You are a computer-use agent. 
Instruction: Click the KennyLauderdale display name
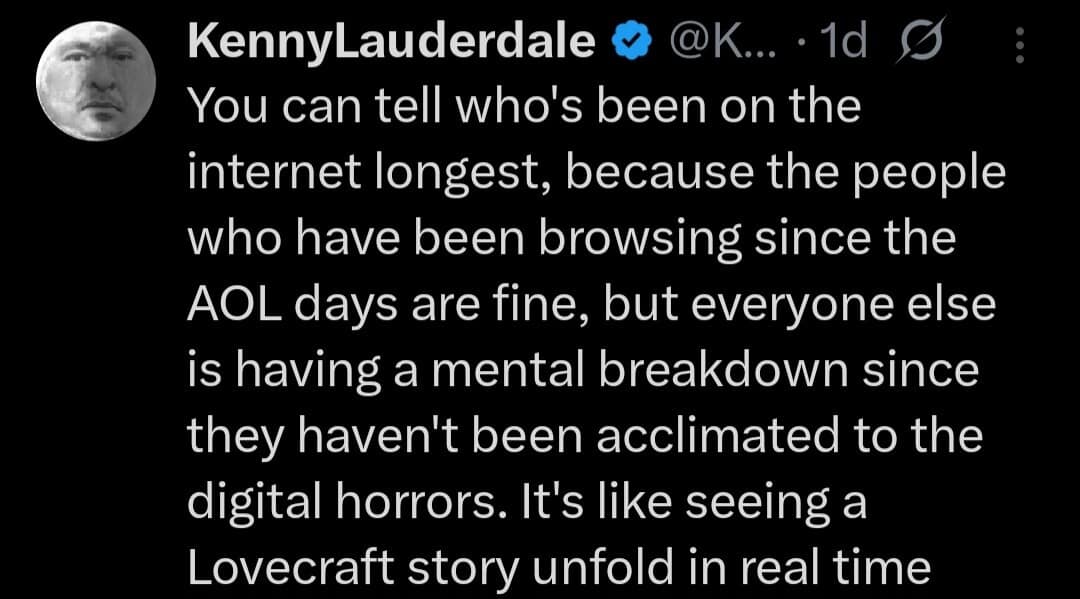point(390,43)
